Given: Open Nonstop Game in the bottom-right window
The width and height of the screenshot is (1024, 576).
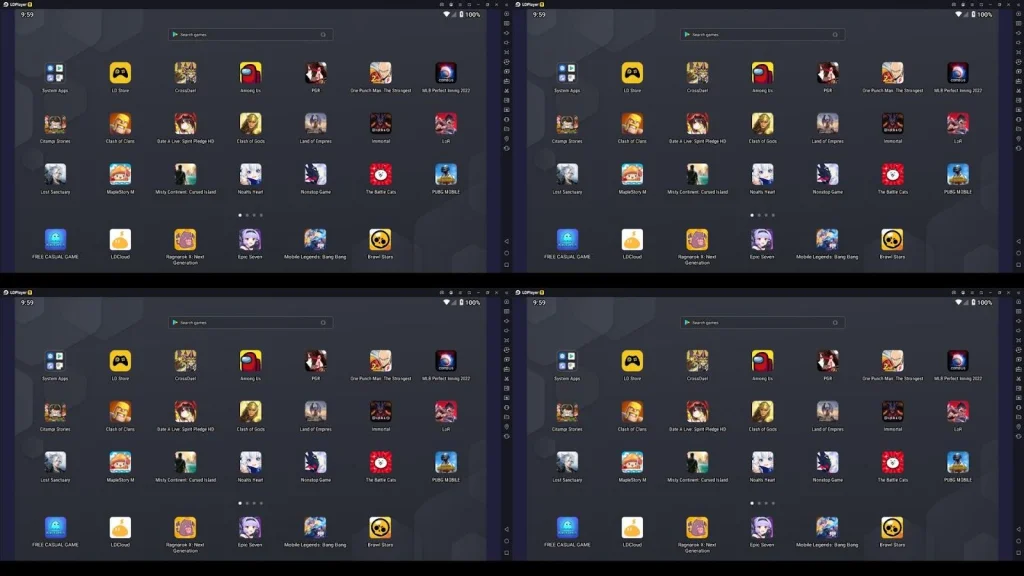Looking at the screenshot, I should coord(827,462).
